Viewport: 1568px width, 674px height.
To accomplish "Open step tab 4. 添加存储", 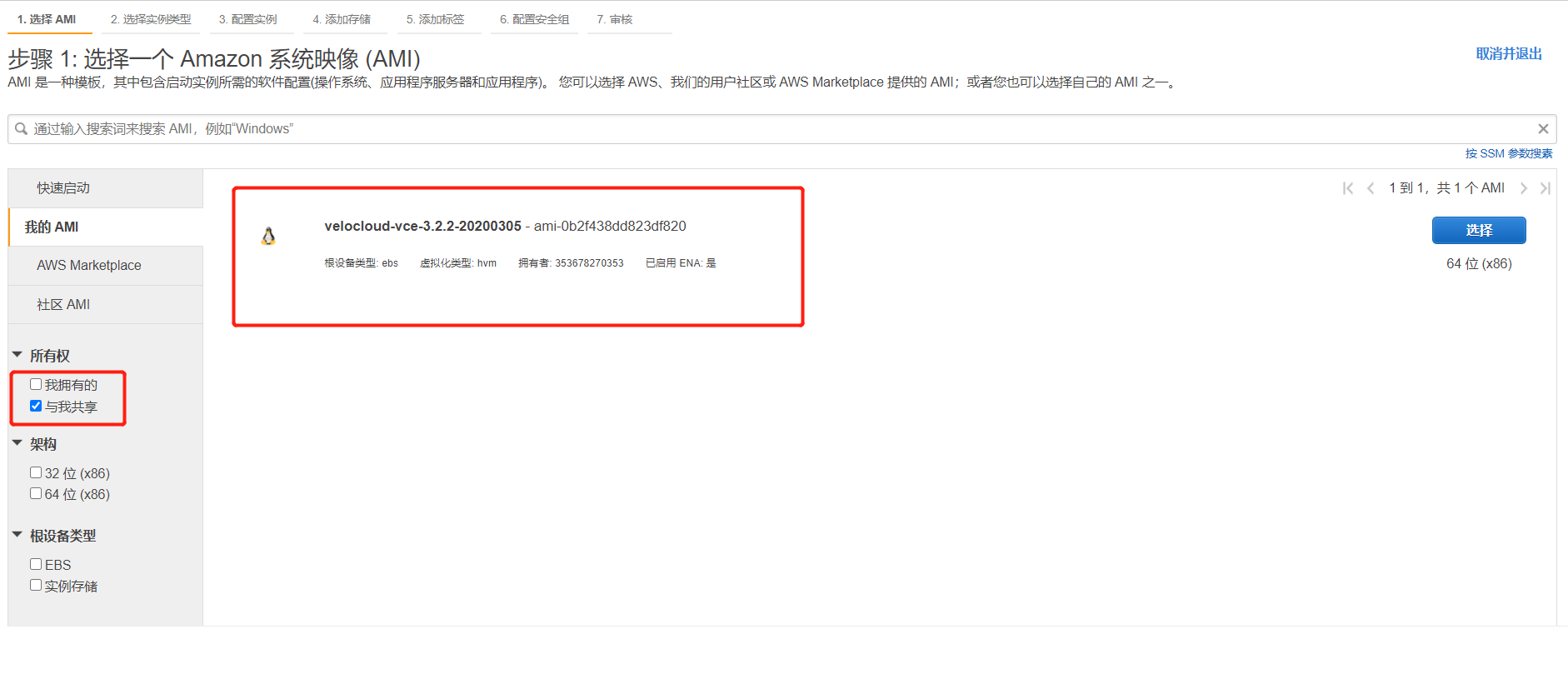I will coord(342,19).
